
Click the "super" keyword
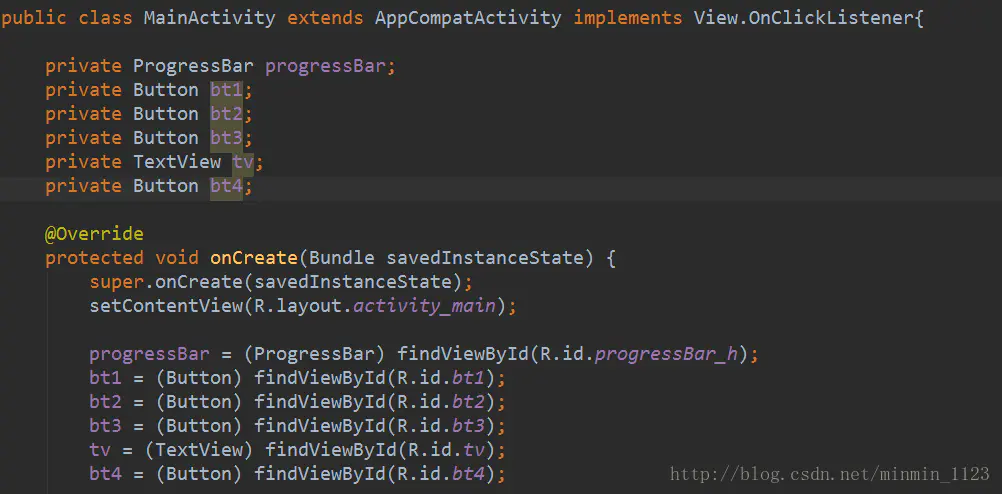(x=116, y=282)
